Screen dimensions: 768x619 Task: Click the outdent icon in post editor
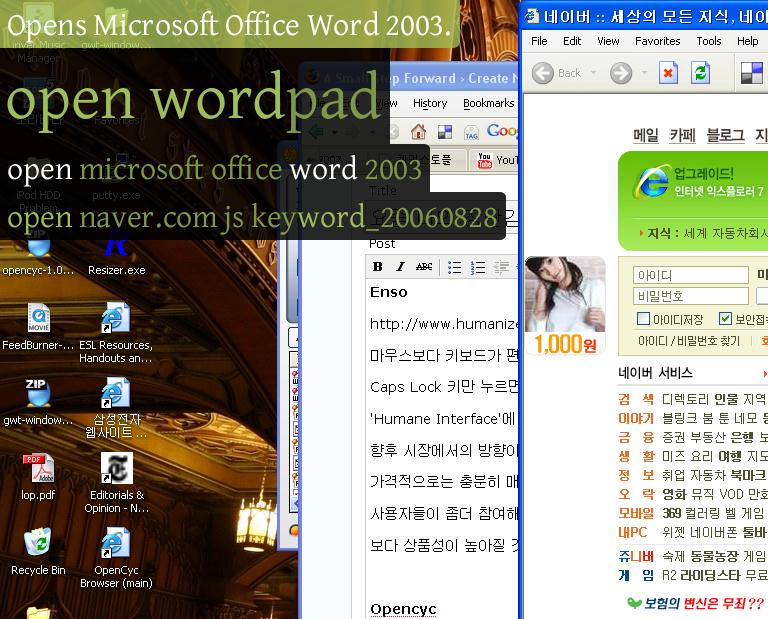[x=501, y=267]
